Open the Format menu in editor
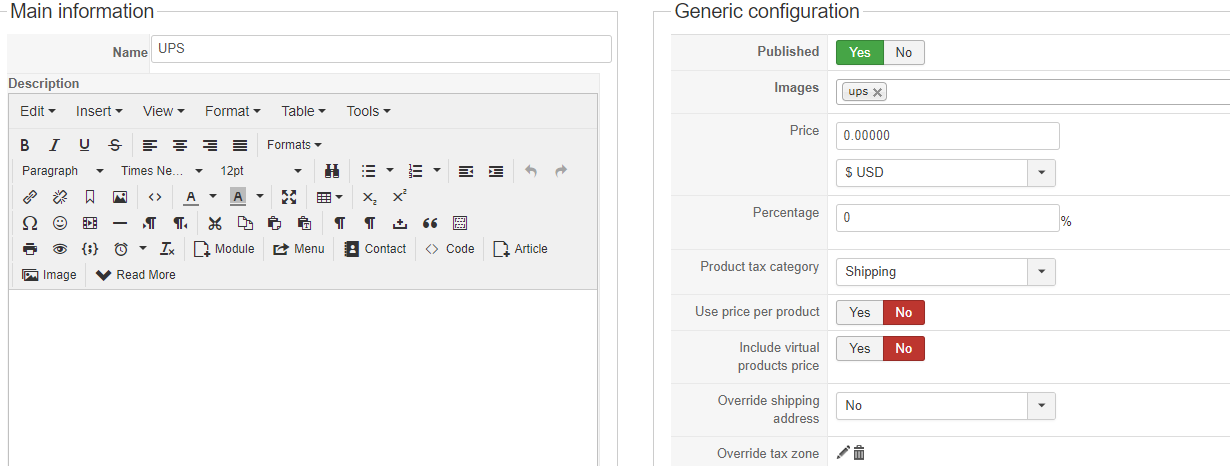The height and width of the screenshot is (466, 1230). (x=232, y=111)
